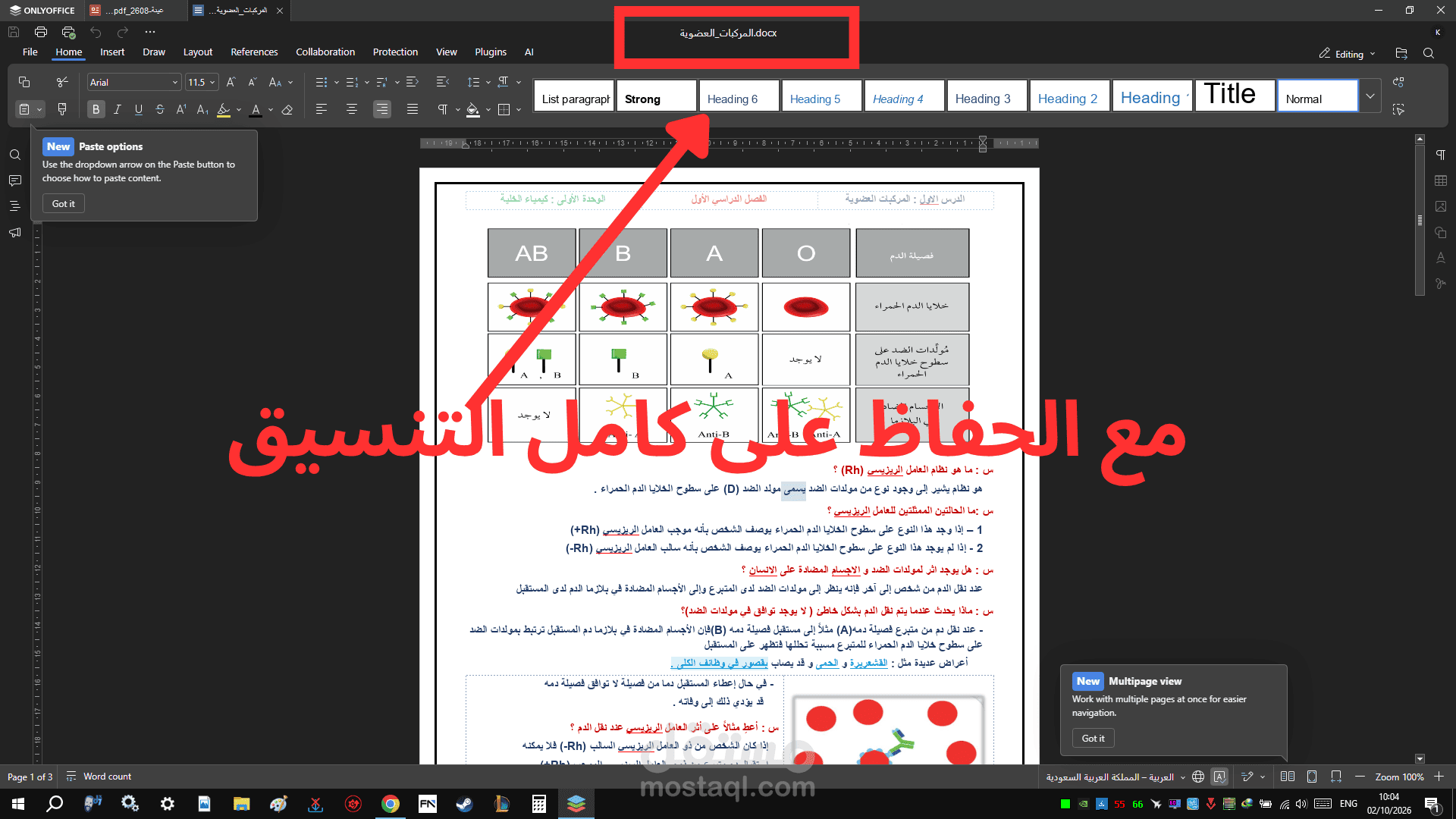Click Got it in the Multipage view tip
Viewport: 1456px width, 819px height.
pyautogui.click(x=1093, y=738)
